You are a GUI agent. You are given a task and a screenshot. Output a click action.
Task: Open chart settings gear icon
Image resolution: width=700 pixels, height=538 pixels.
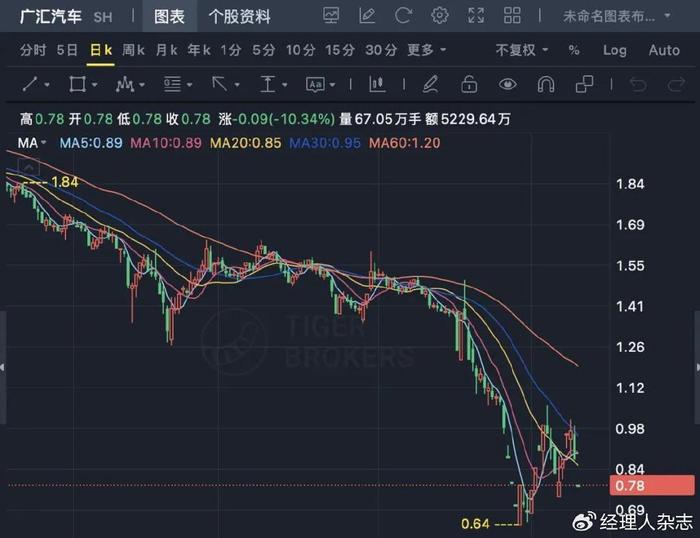[439, 16]
